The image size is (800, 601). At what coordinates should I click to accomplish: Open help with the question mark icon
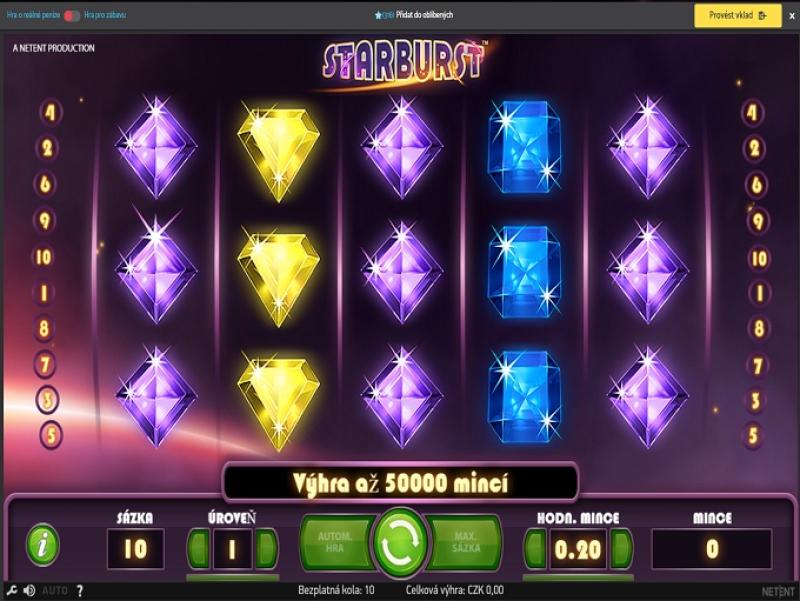[80, 591]
